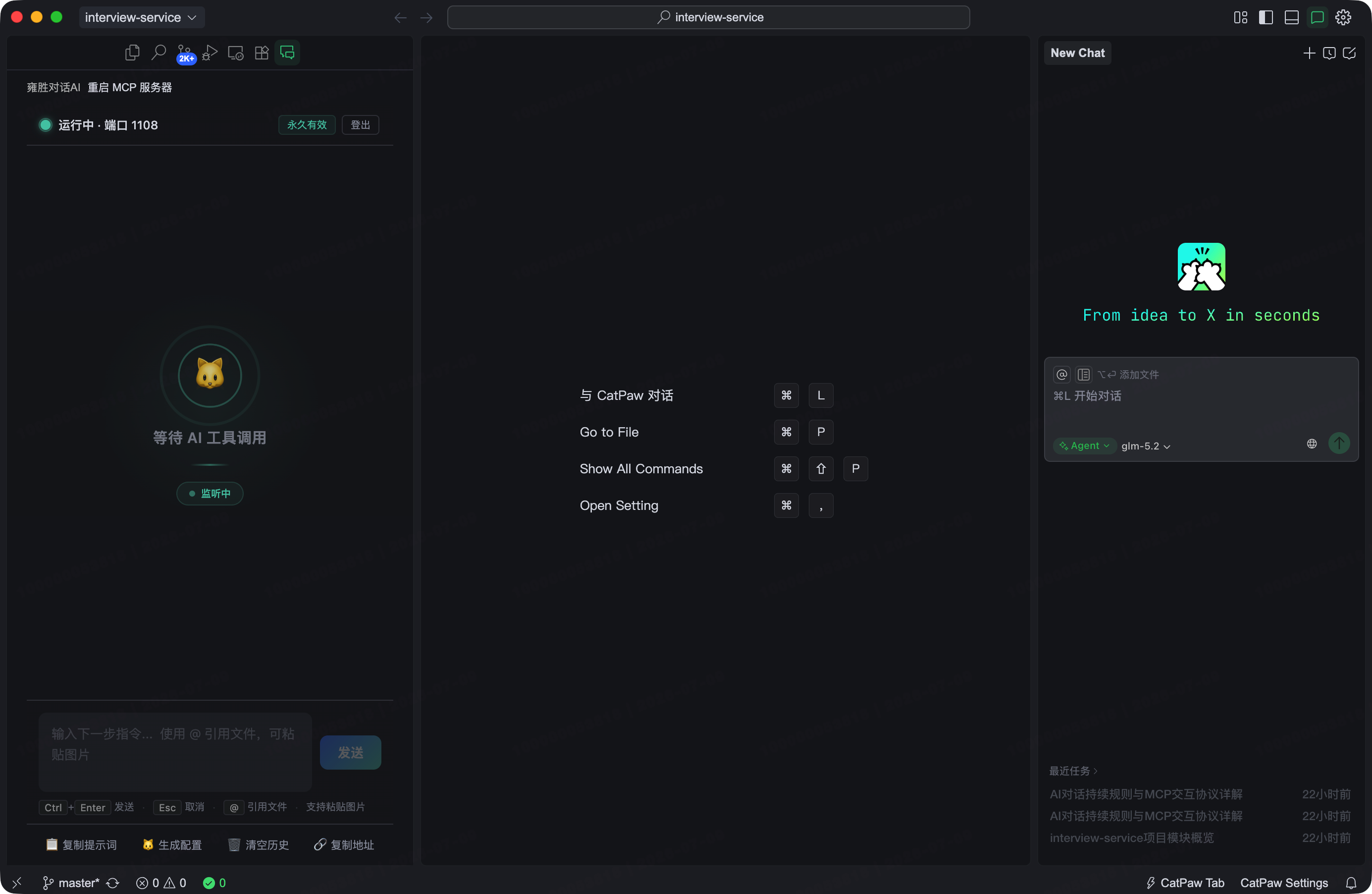Click 清空历史 clear history button
The width and height of the screenshot is (1372, 894).
259,845
